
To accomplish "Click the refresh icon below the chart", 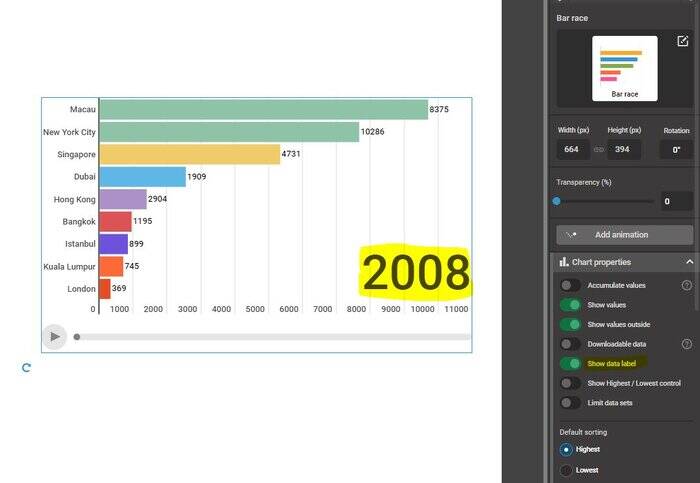I will (26, 368).
